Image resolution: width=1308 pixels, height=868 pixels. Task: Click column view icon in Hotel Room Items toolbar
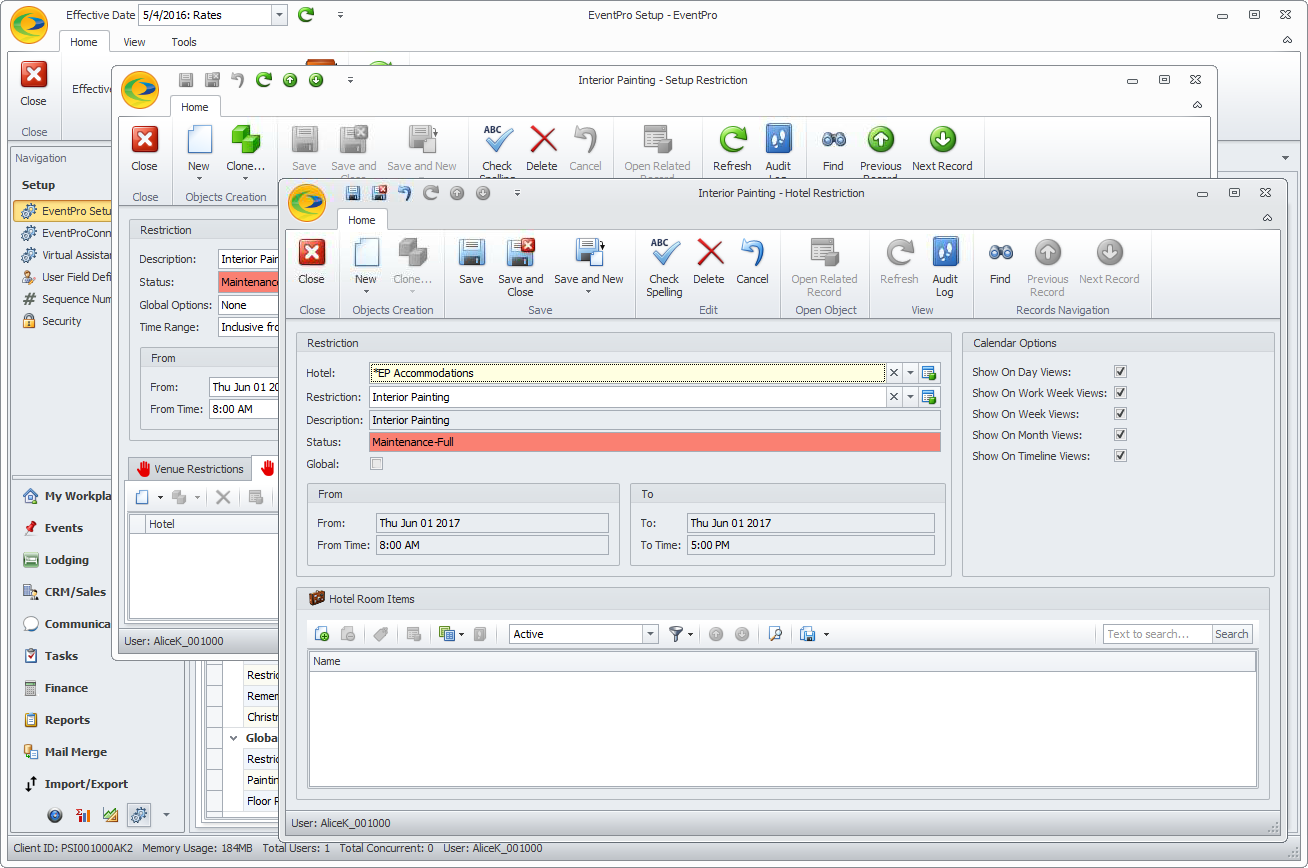(447, 634)
